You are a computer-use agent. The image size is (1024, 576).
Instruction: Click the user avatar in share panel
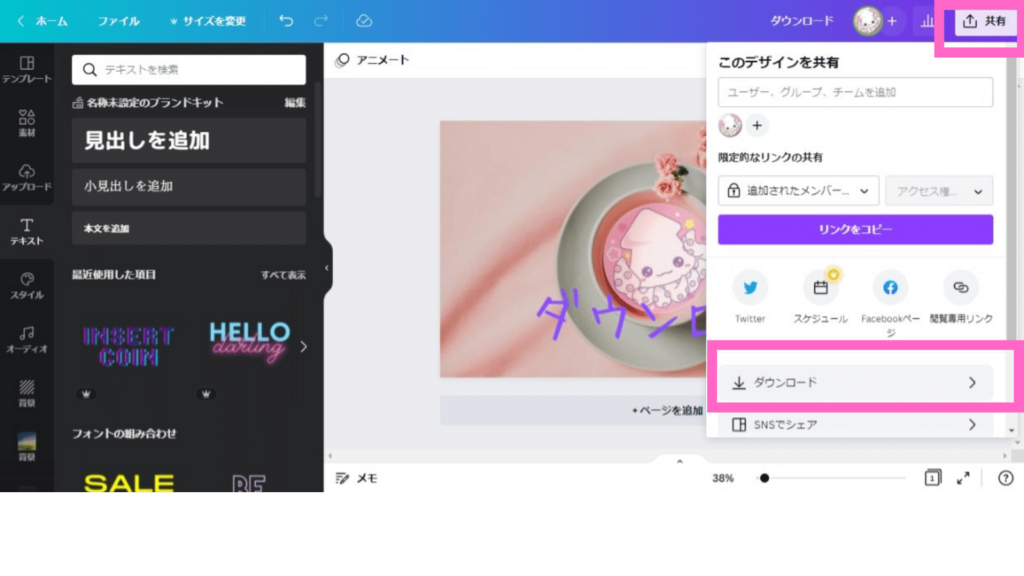coord(730,125)
